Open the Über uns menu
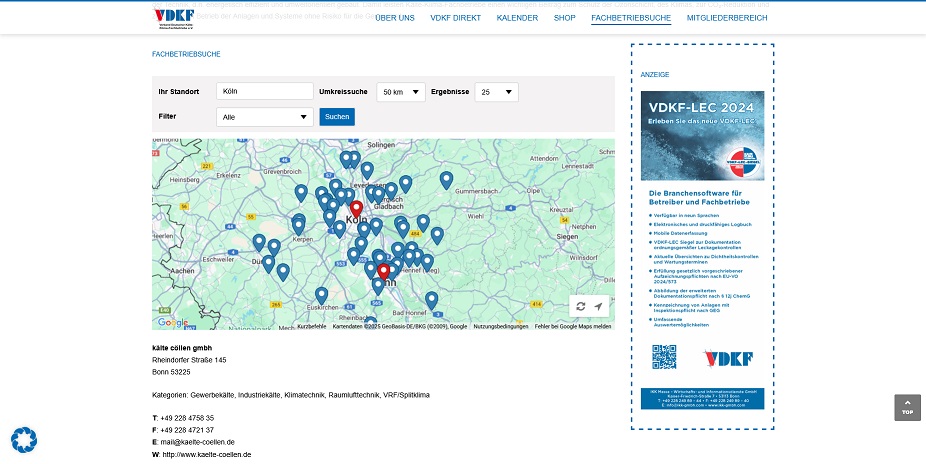The width and height of the screenshot is (926, 464). pos(395,18)
